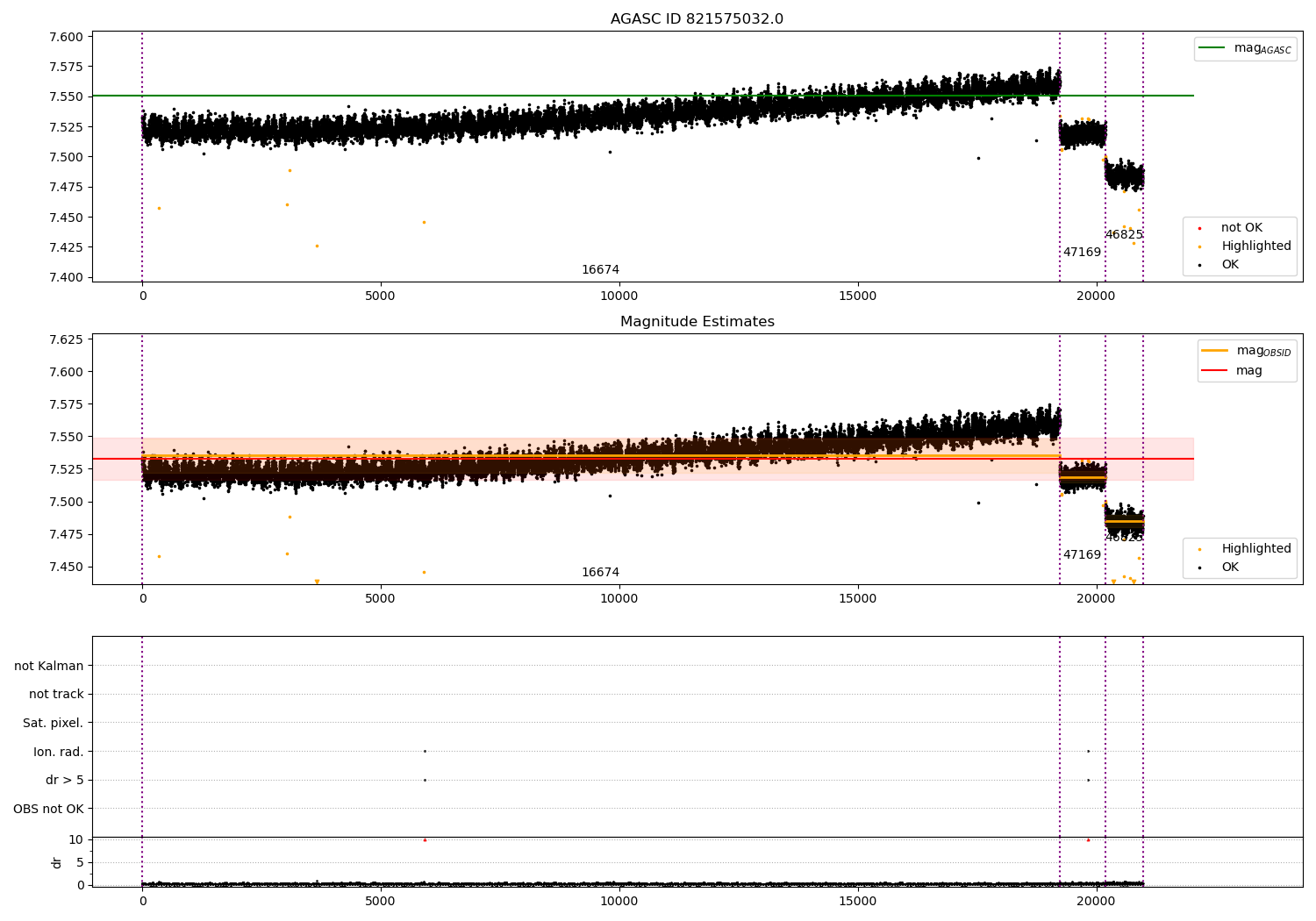The height and width of the screenshot is (921, 1316).
Task: Click obsid label "46825" in the top plot
Action: click(1124, 235)
